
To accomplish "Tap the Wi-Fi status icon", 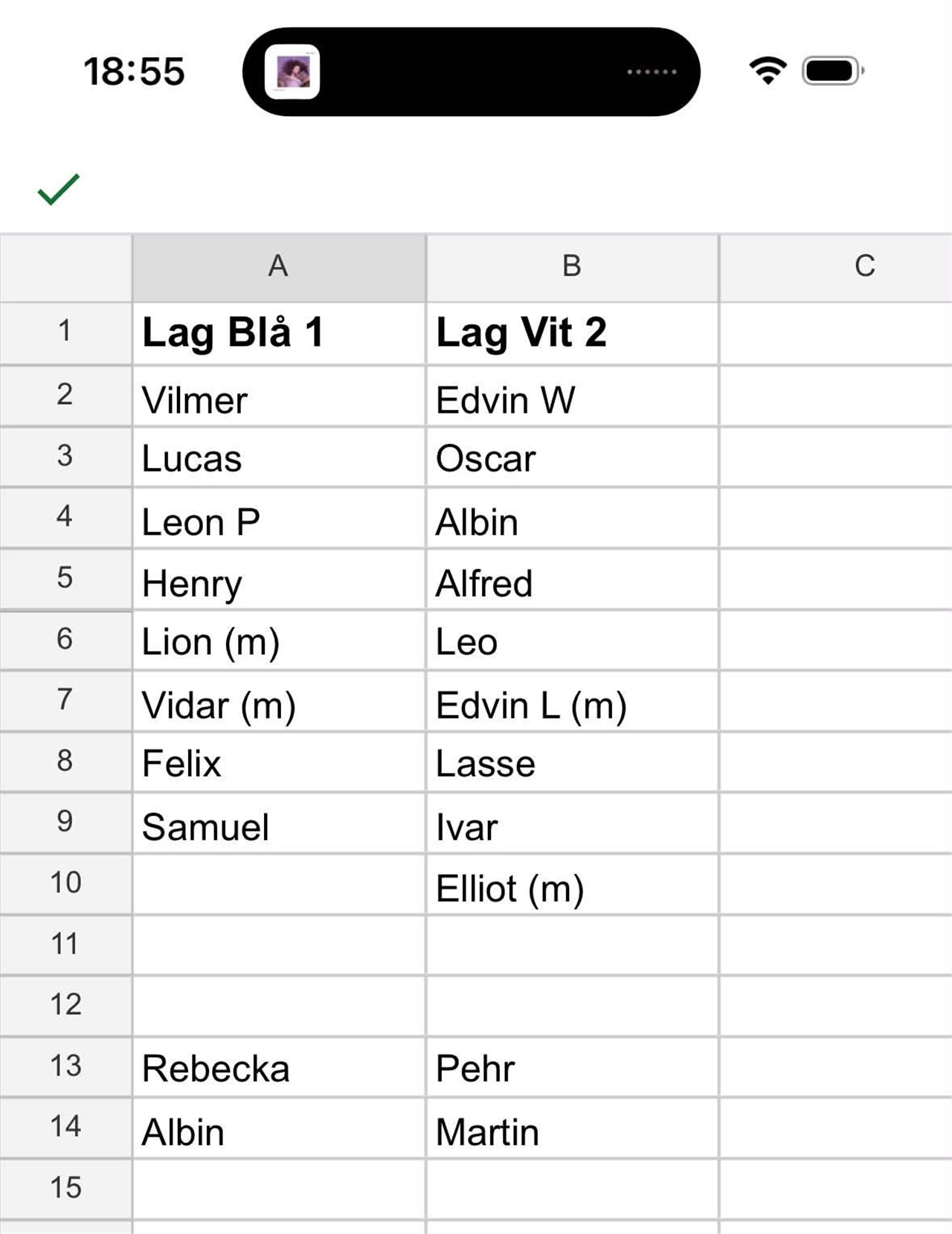I will [x=768, y=71].
